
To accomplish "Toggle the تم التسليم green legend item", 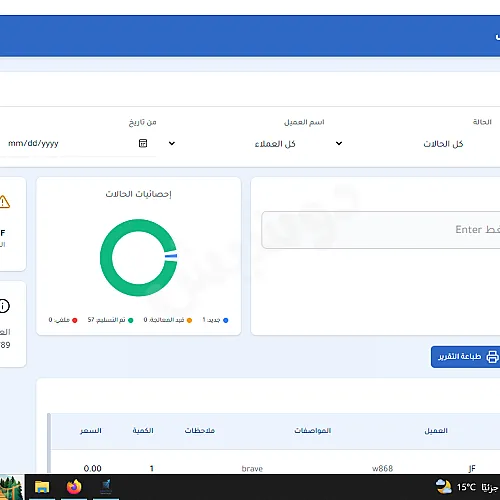I will [110, 320].
